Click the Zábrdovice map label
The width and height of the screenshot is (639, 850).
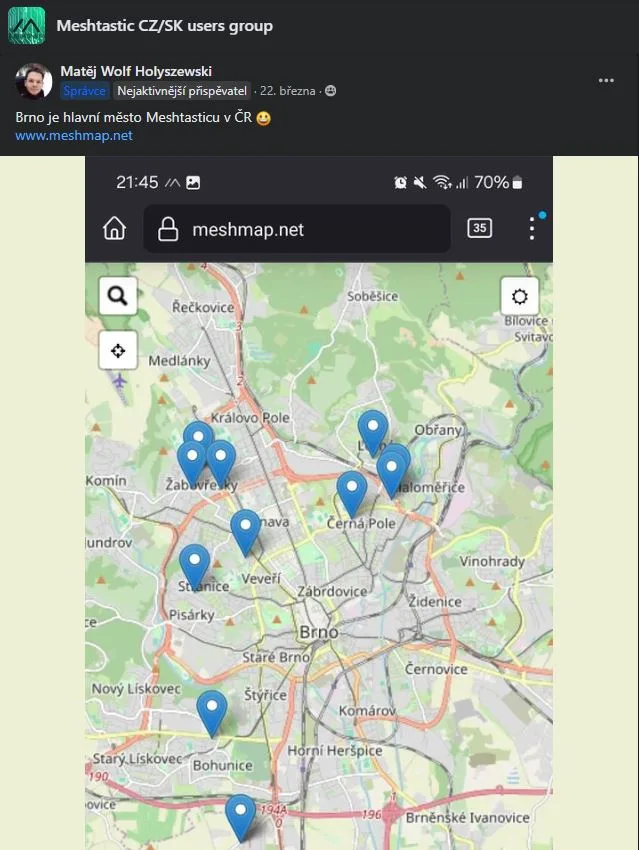tap(332, 591)
